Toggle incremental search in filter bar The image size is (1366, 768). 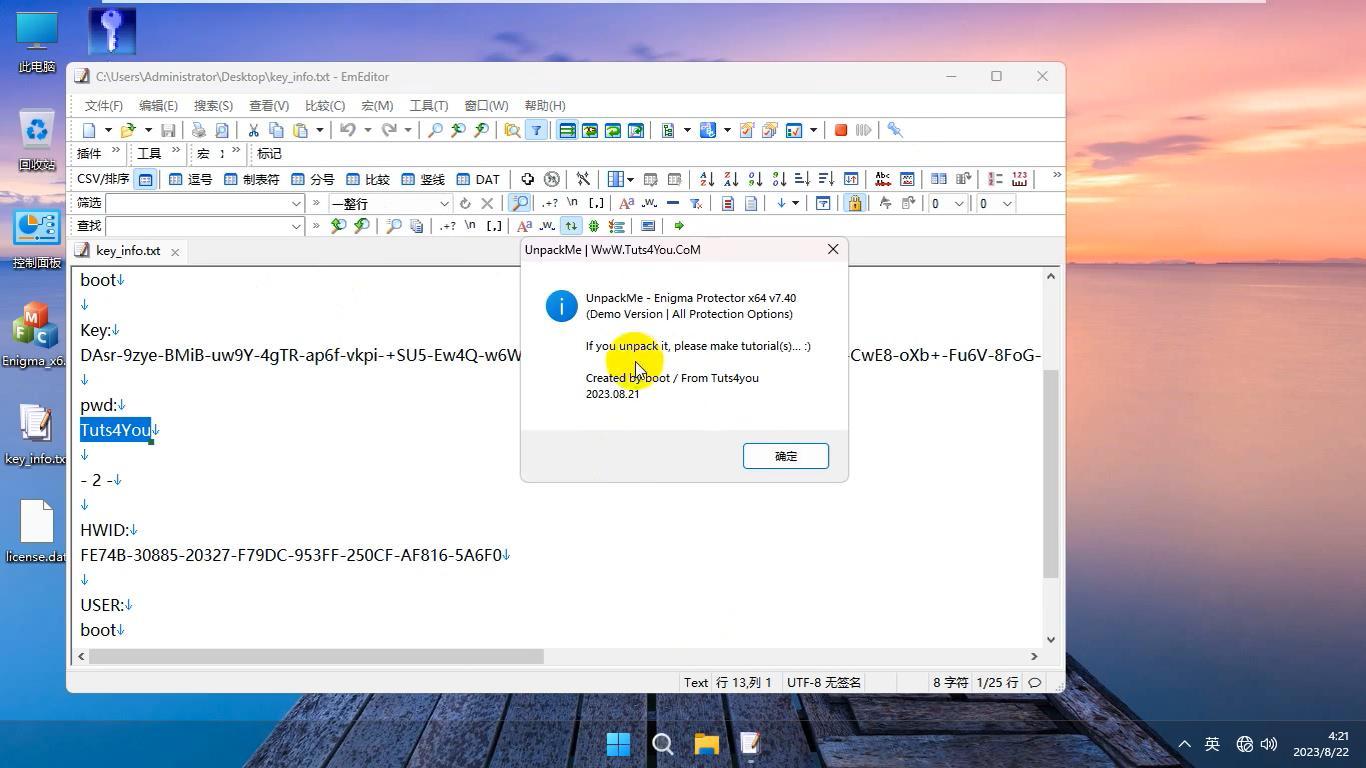pos(520,203)
